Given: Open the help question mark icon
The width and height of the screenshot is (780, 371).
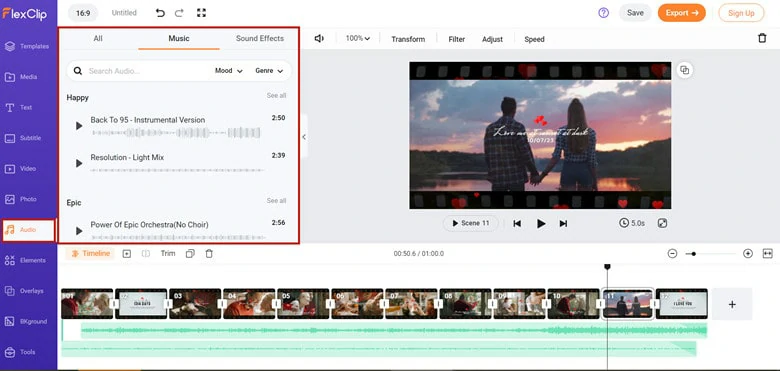Looking at the screenshot, I should point(603,13).
